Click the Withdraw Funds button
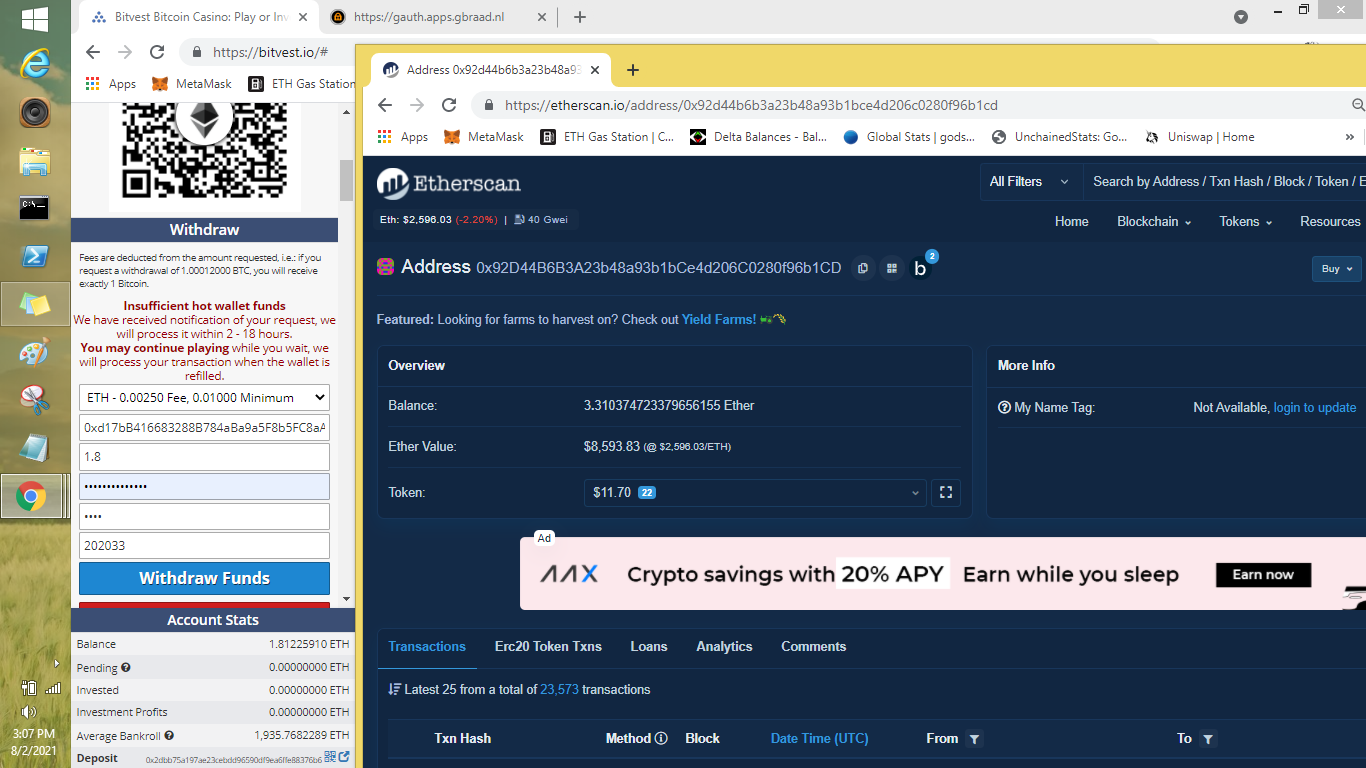 (x=204, y=578)
